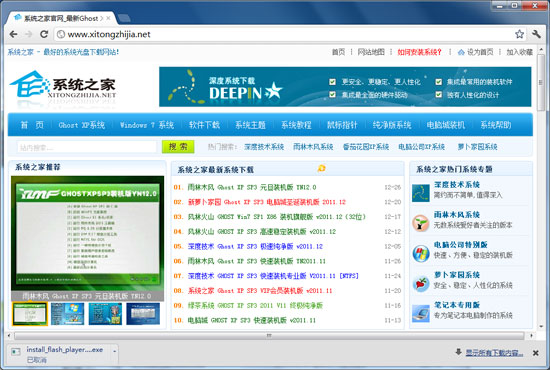Bookmark this page with the star icon

(519, 34)
